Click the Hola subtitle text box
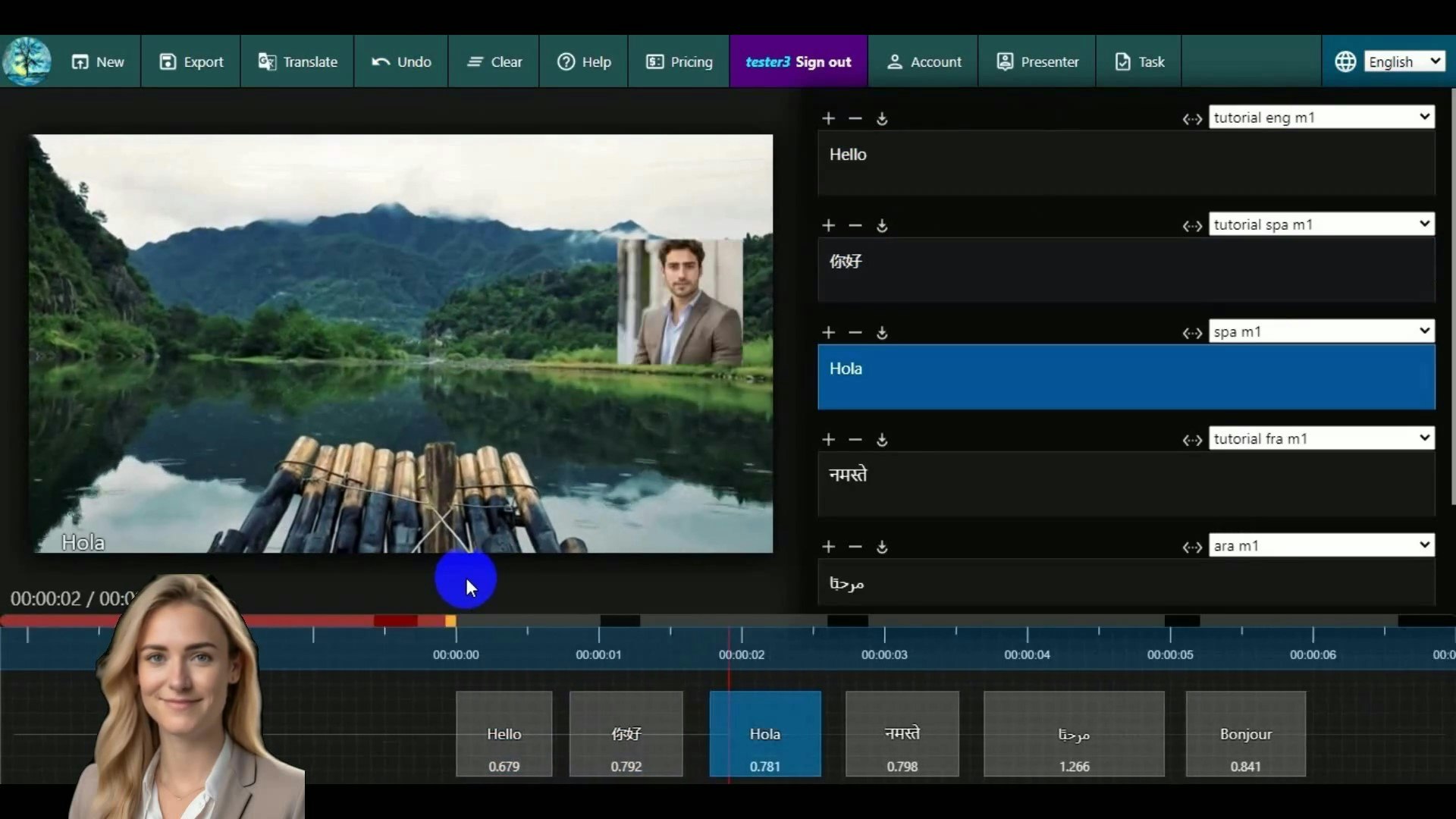Image resolution: width=1456 pixels, height=819 pixels. [1125, 378]
